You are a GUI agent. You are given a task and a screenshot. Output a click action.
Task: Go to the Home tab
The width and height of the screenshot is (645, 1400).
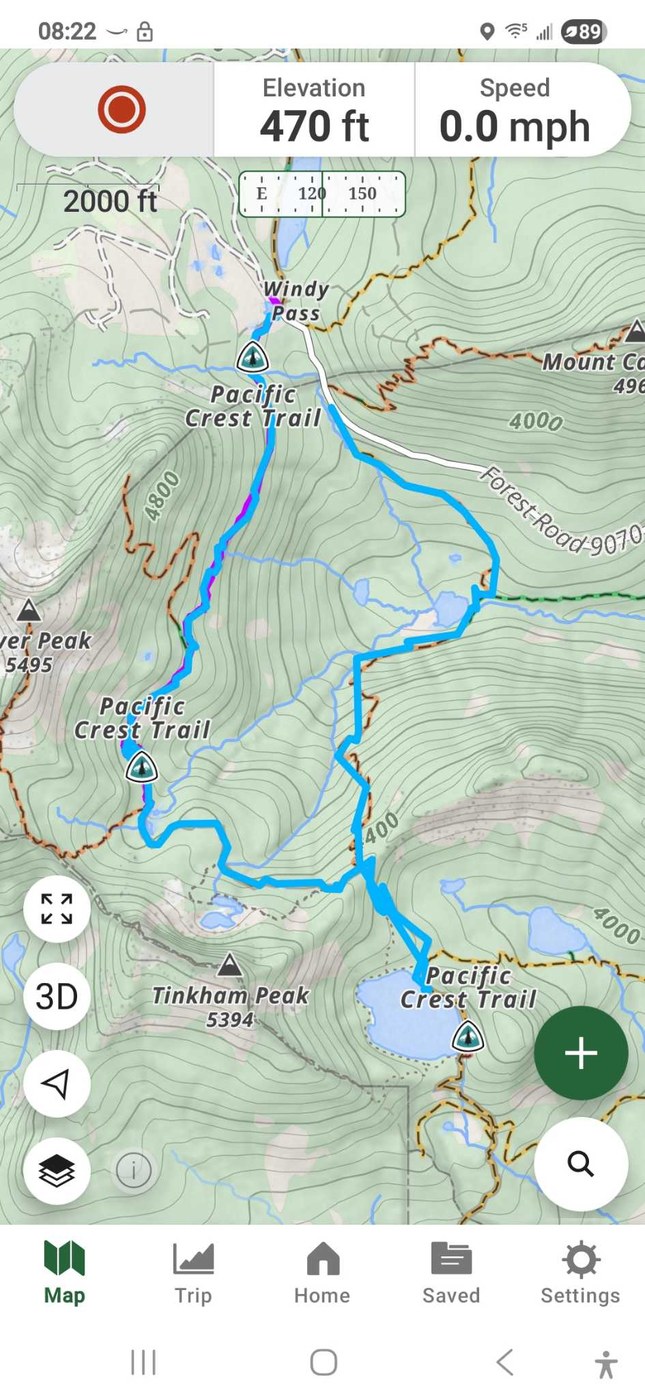322,1273
